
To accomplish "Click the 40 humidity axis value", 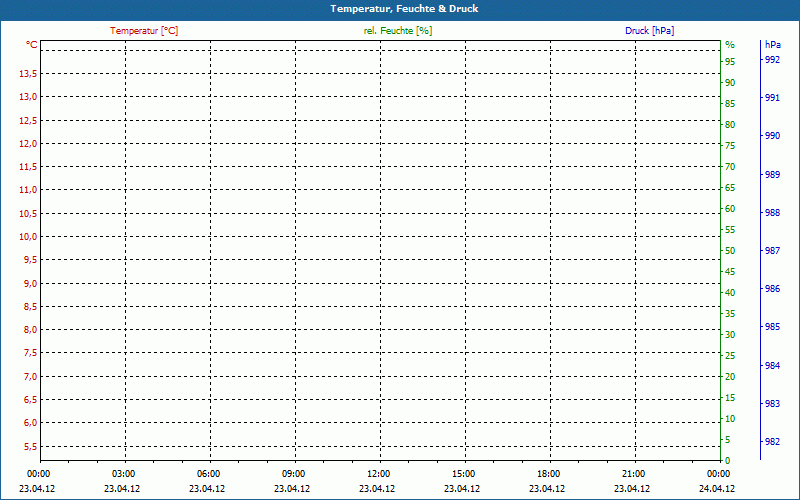I will [x=730, y=293].
